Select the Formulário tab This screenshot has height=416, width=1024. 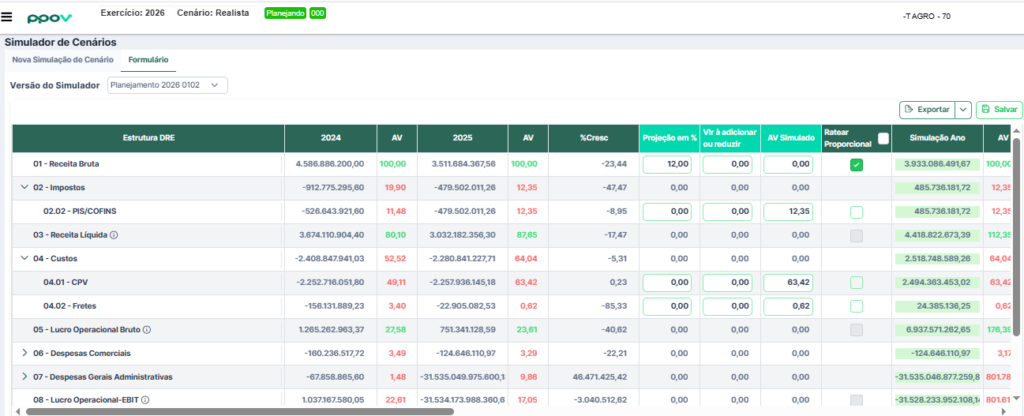coord(148,60)
